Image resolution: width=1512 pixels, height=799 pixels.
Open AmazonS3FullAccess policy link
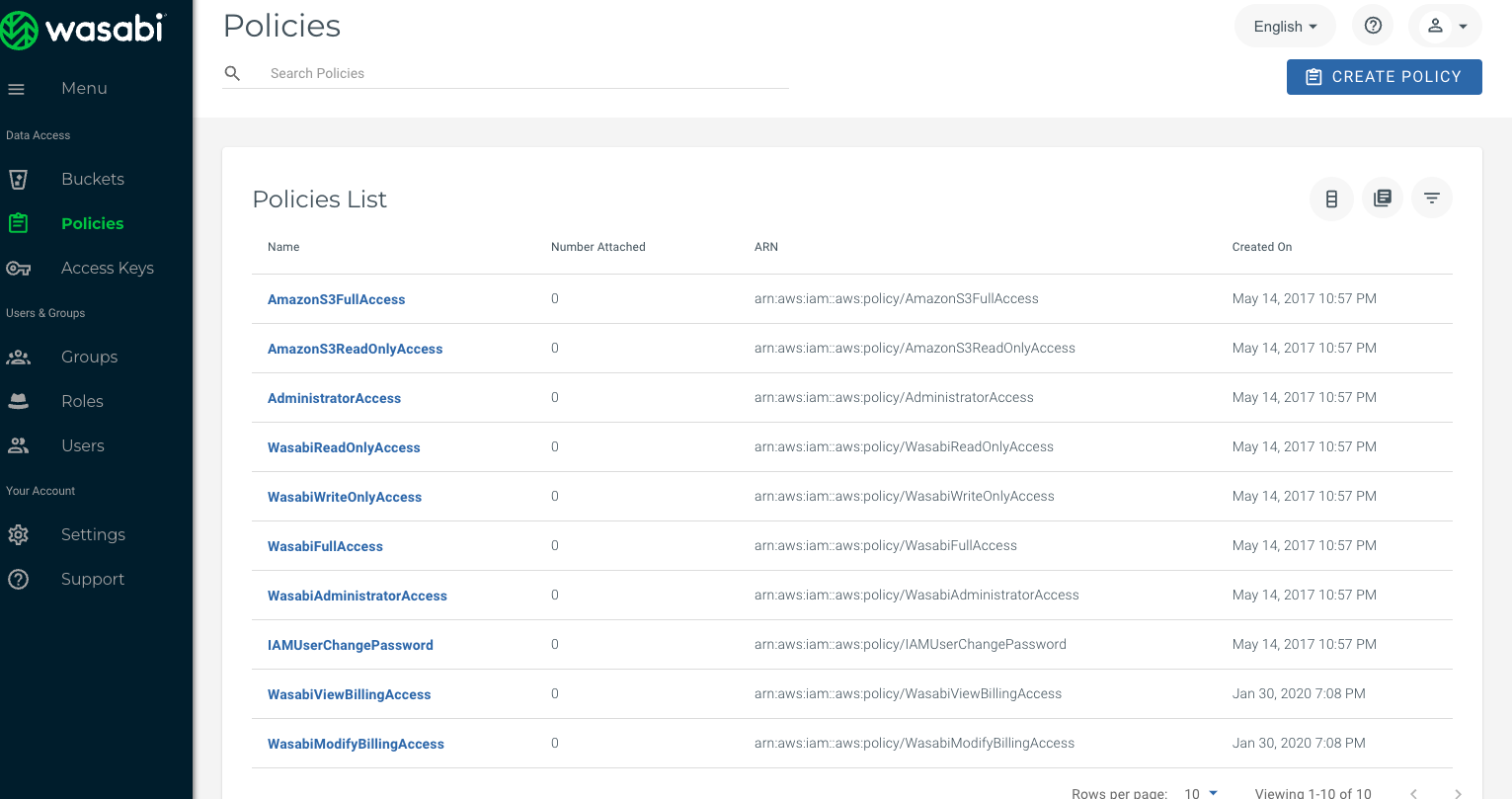tap(337, 299)
